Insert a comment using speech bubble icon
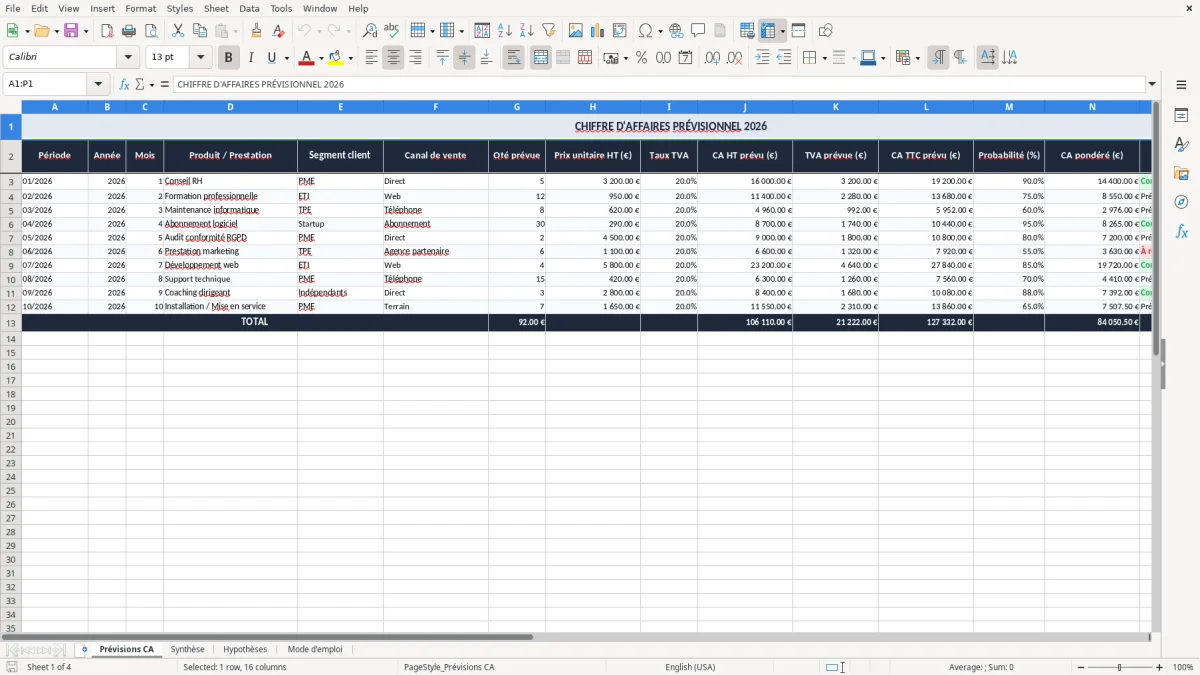The height and width of the screenshot is (675, 1200). pyautogui.click(x=698, y=31)
